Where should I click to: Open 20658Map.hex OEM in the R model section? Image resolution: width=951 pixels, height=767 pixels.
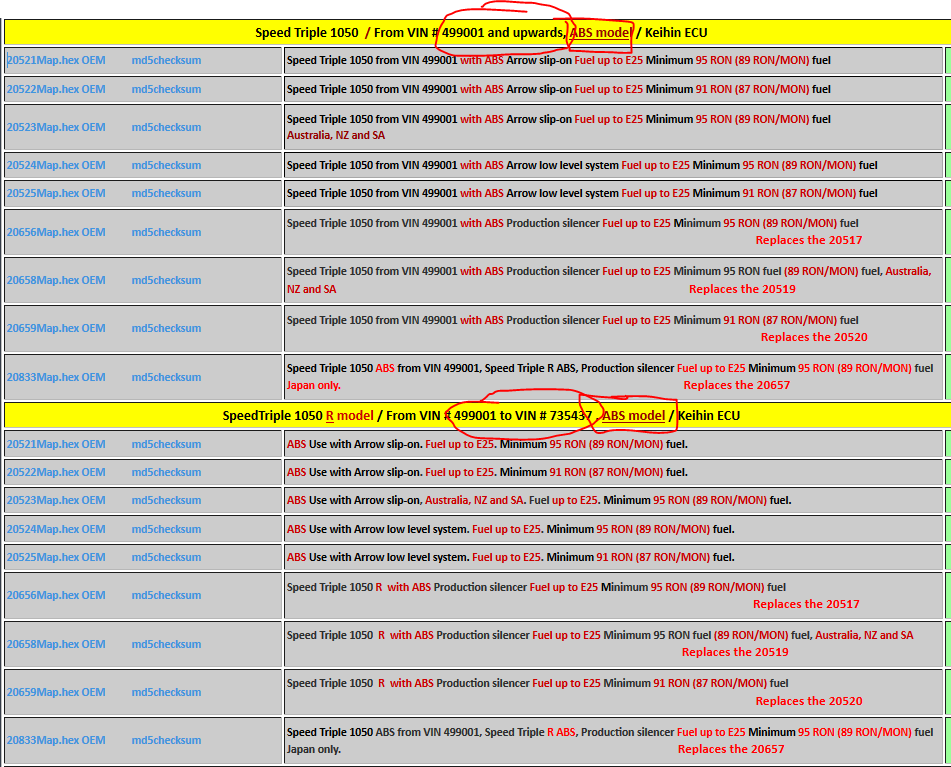pyautogui.click(x=56, y=644)
